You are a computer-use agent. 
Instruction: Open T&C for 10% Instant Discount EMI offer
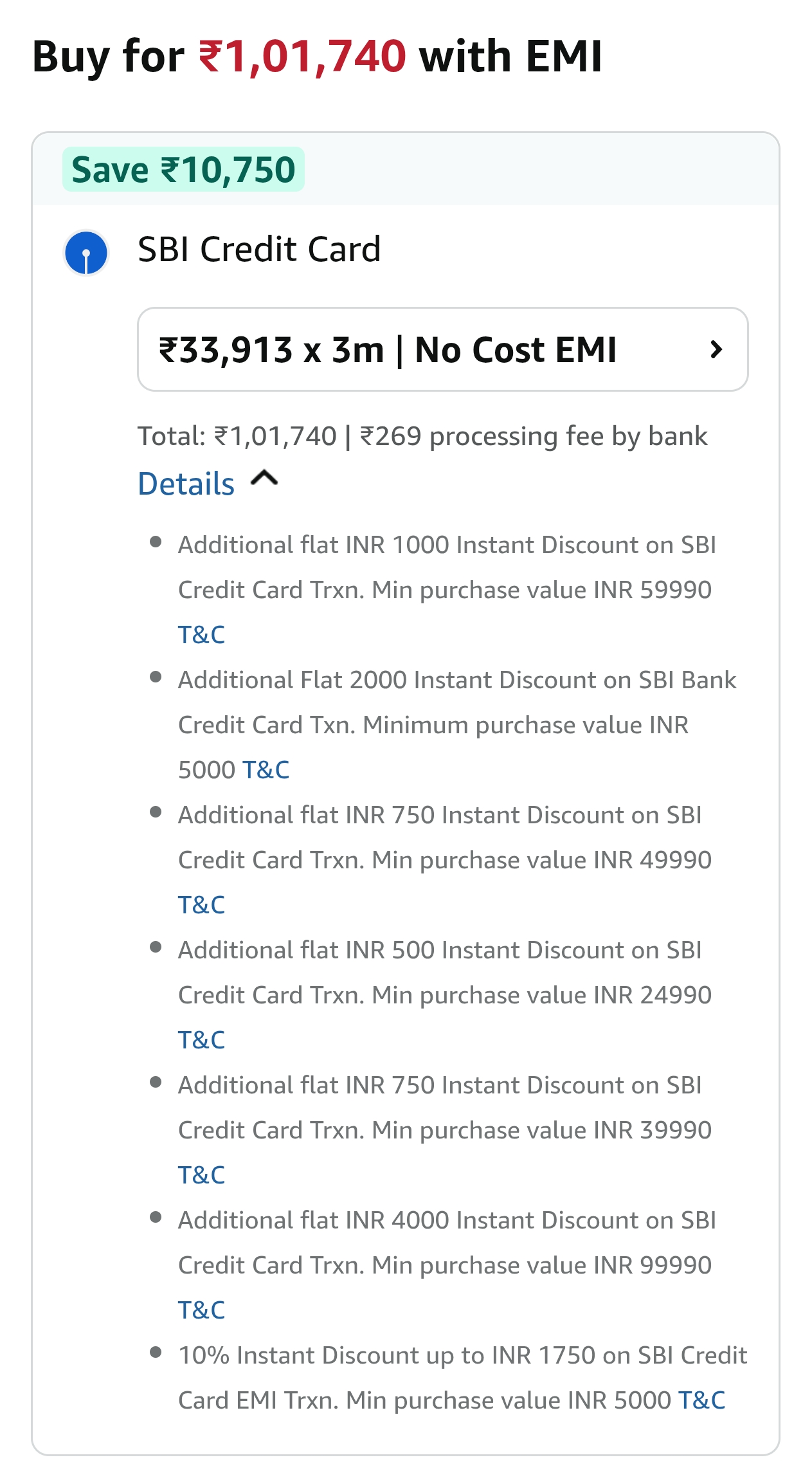(701, 1400)
